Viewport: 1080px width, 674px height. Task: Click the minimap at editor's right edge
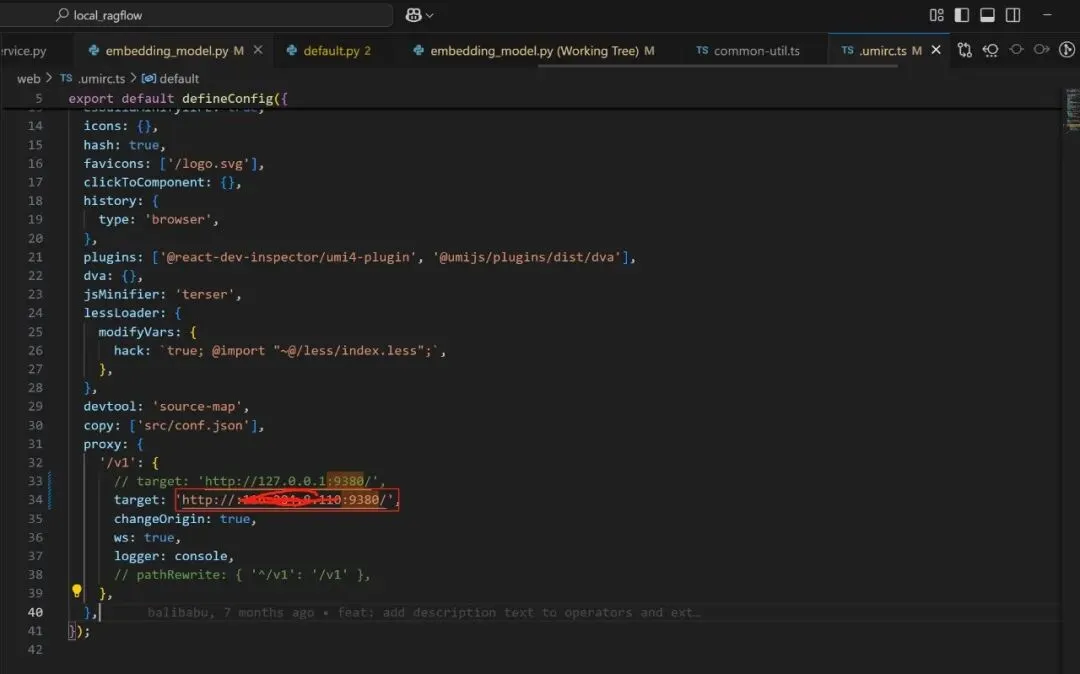click(1072, 110)
